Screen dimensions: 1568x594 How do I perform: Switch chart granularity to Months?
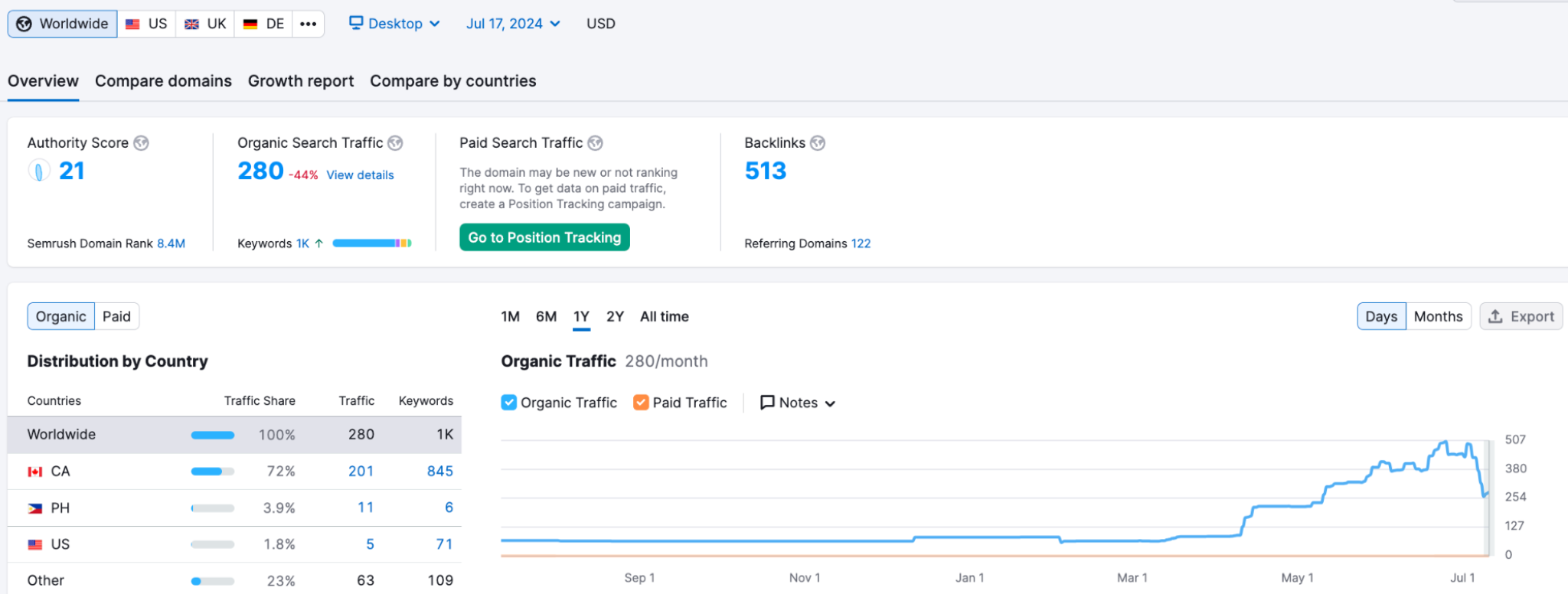pyautogui.click(x=1438, y=316)
